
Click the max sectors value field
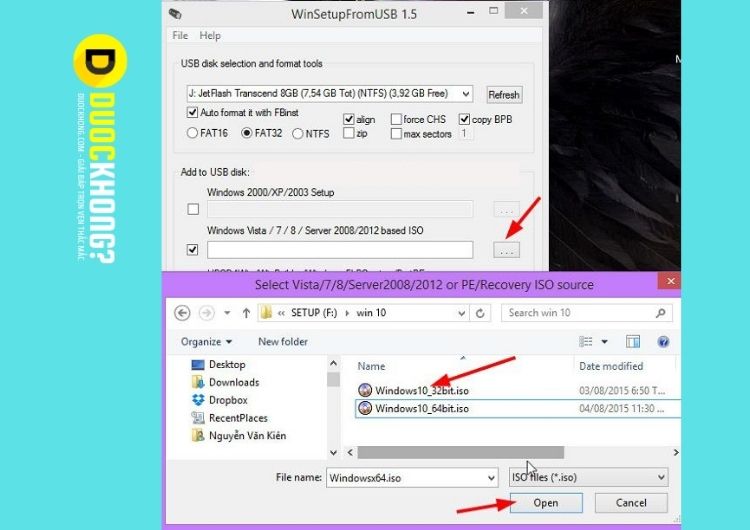coord(466,133)
